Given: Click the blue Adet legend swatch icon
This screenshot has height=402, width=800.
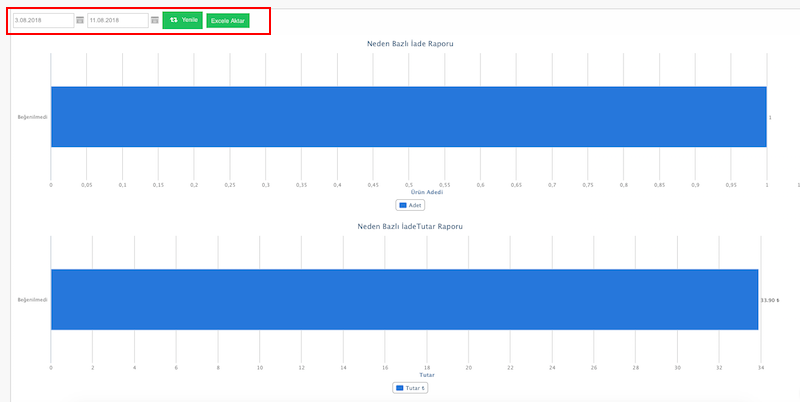Looking at the screenshot, I should point(403,205).
